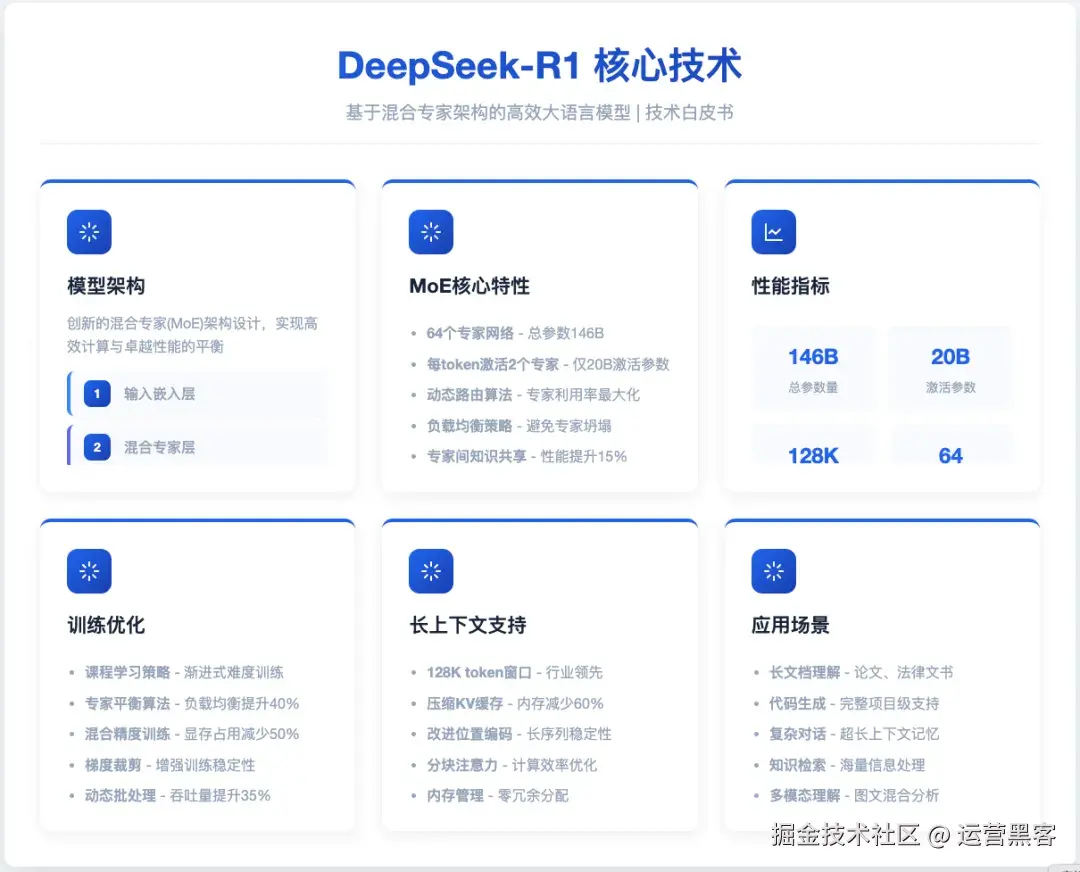Image resolution: width=1080 pixels, height=872 pixels.
Task: Click the MoE核心特性 card icon
Action: point(430,232)
